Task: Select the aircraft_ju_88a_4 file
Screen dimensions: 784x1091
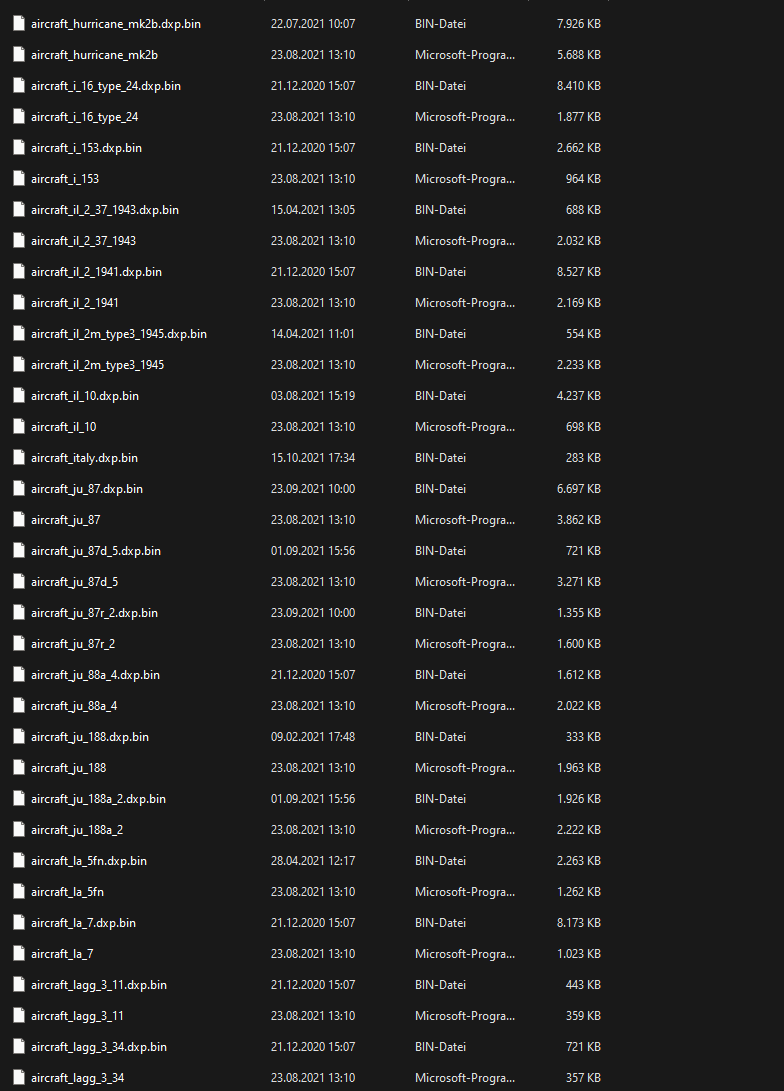Action: pos(74,706)
